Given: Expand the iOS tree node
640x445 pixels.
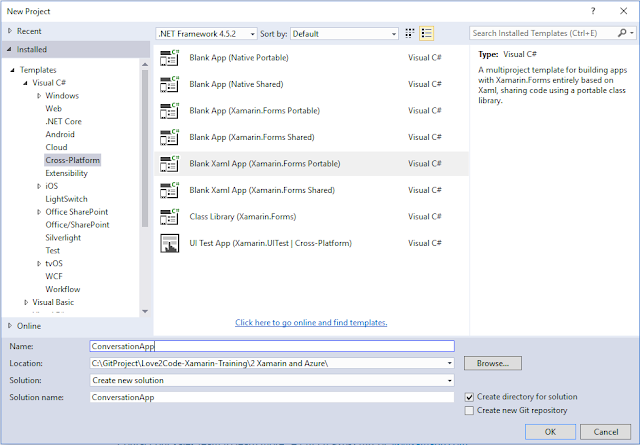Looking at the screenshot, I should pyautogui.click(x=39, y=186).
